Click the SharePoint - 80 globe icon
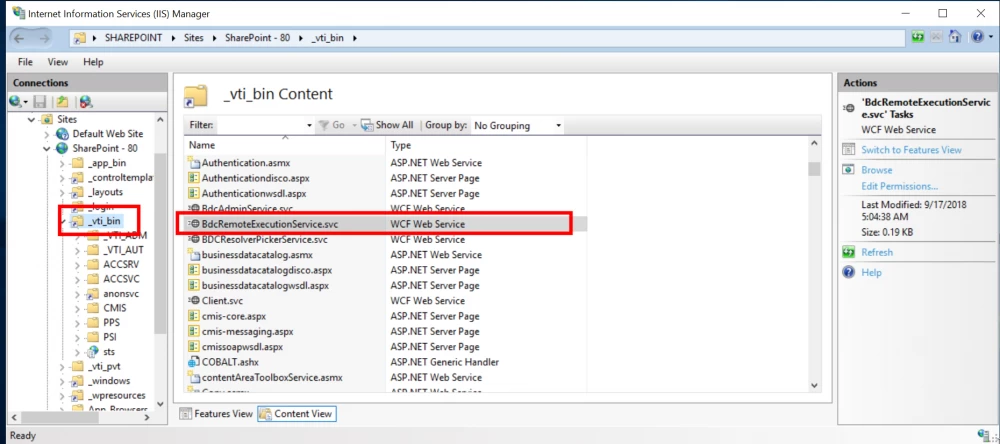This screenshot has height=444, width=1000. point(62,149)
